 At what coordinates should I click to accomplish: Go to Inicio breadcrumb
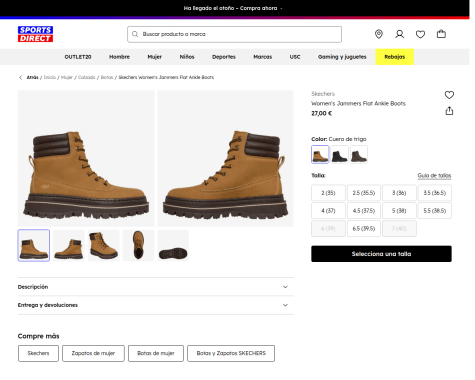(x=50, y=77)
